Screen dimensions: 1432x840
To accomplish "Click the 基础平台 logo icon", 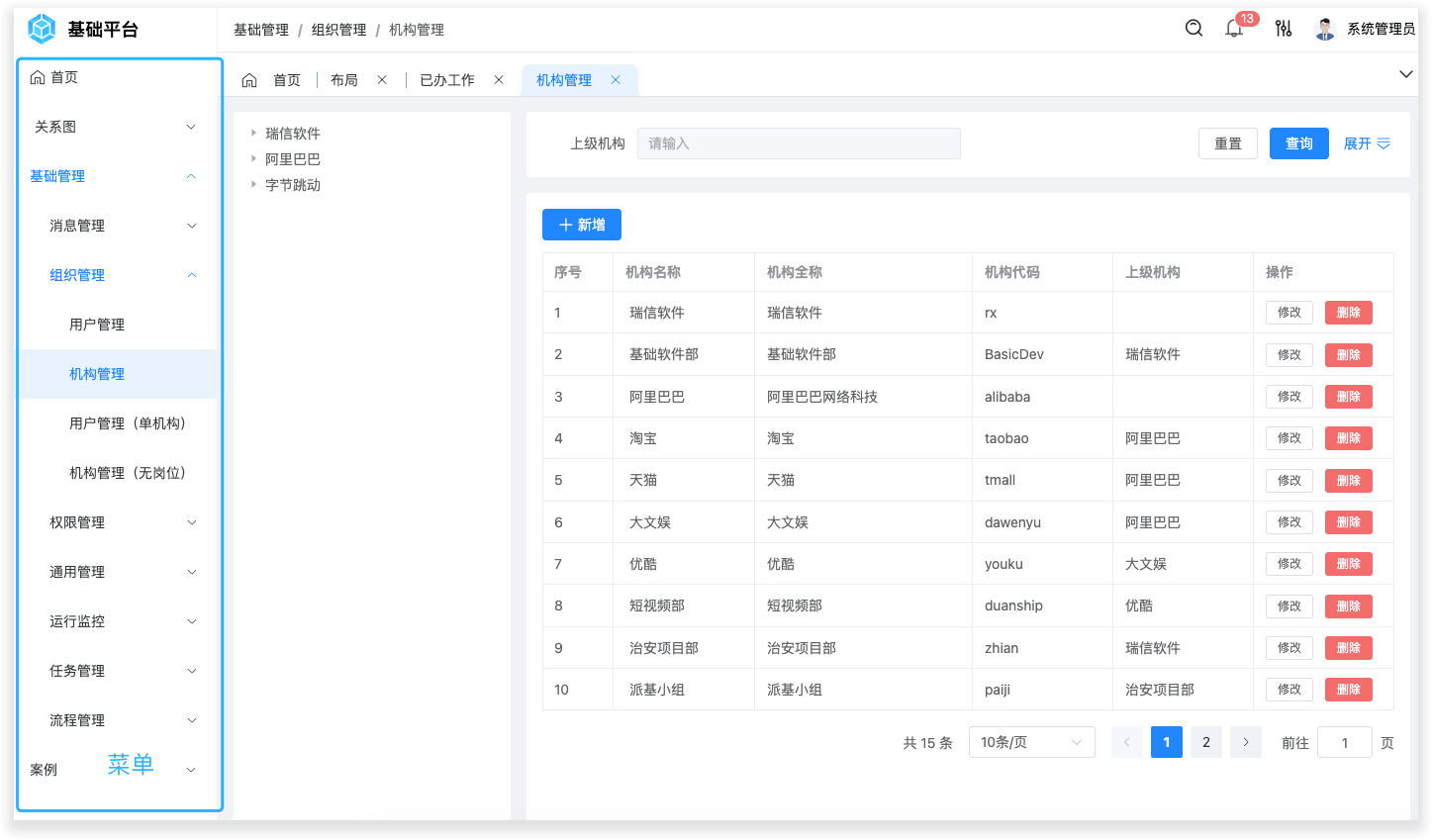I will coord(42,29).
